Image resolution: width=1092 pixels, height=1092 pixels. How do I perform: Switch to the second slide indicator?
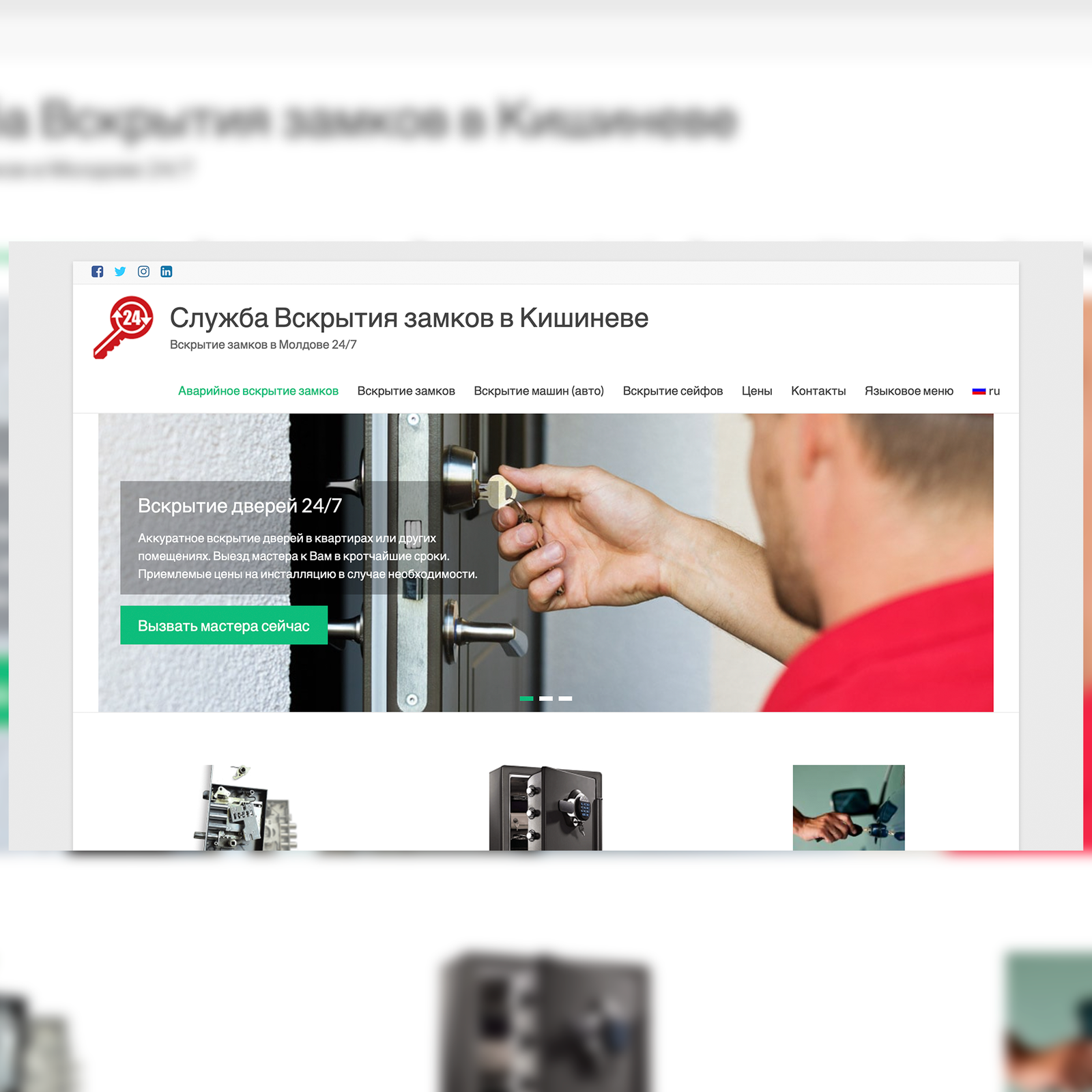pyautogui.click(x=546, y=698)
